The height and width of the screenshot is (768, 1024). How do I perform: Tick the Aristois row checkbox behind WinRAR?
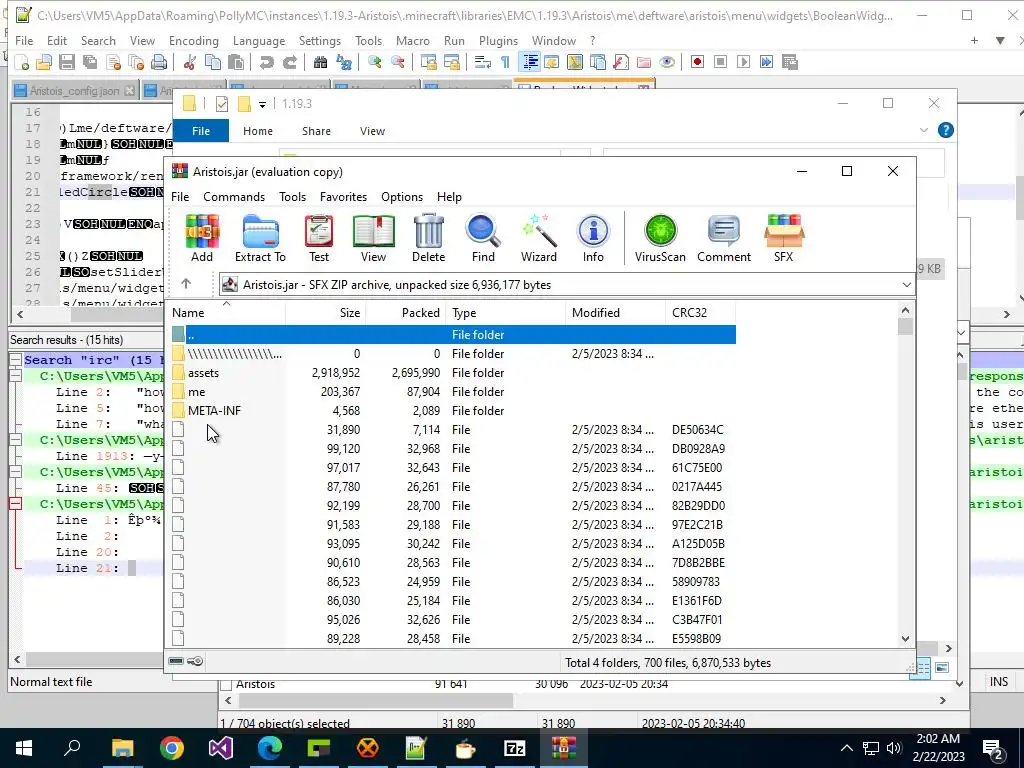point(227,684)
